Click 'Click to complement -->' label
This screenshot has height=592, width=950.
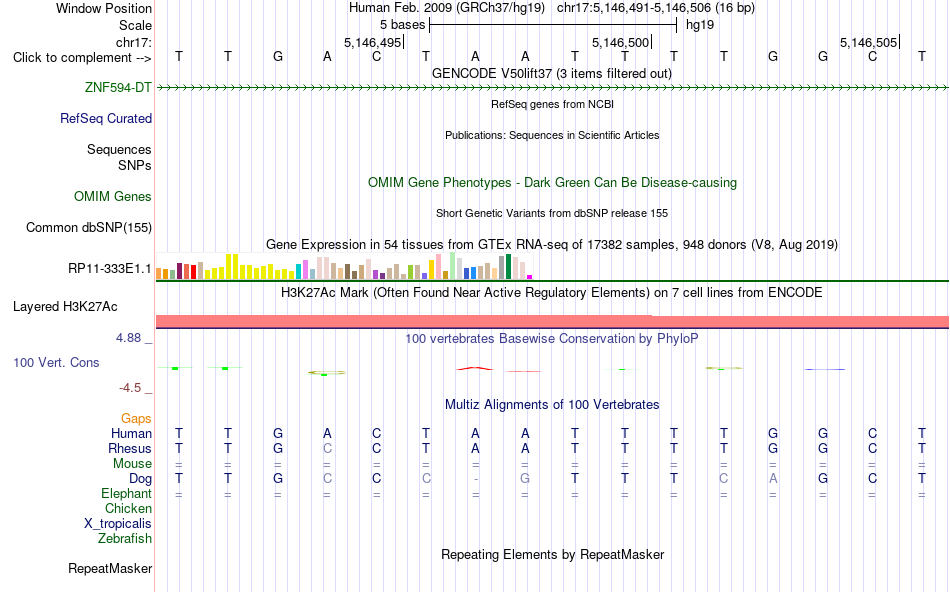(x=82, y=58)
